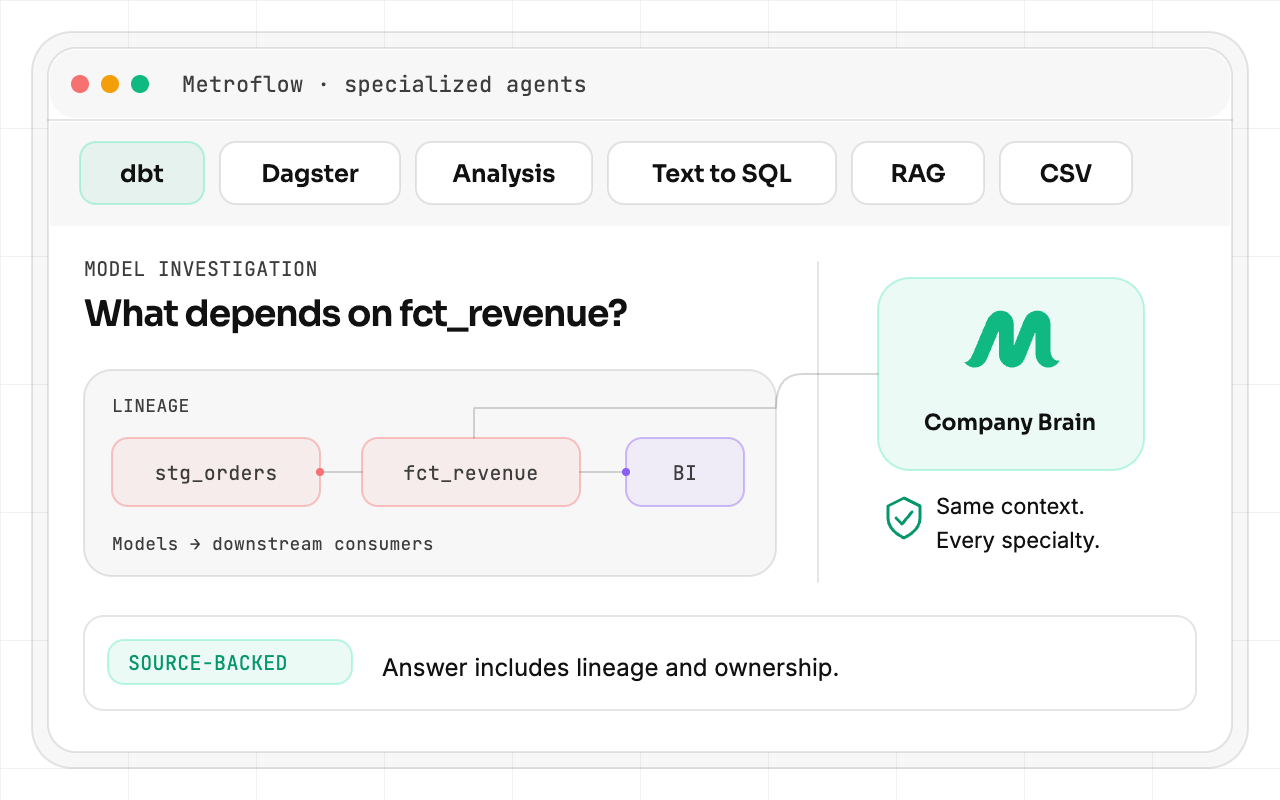Click the green maximize window dot
The width and height of the screenshot is (1280, 800).
coord(140,85)
